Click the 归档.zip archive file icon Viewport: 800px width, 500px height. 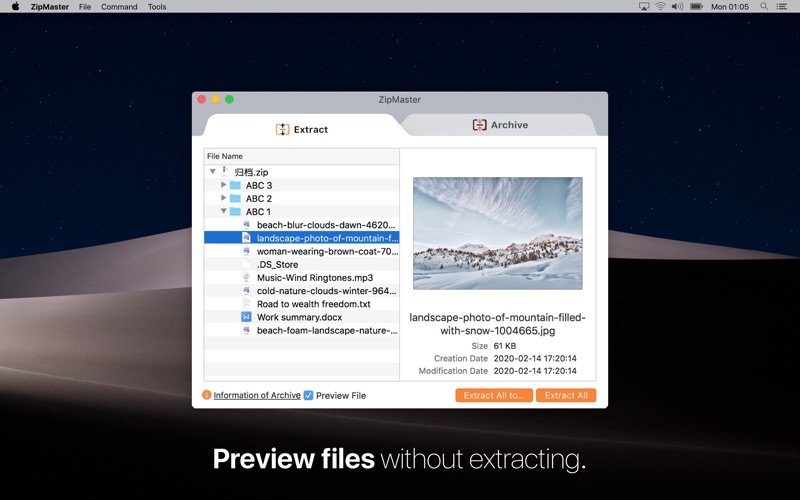click(x=225, y=171)
